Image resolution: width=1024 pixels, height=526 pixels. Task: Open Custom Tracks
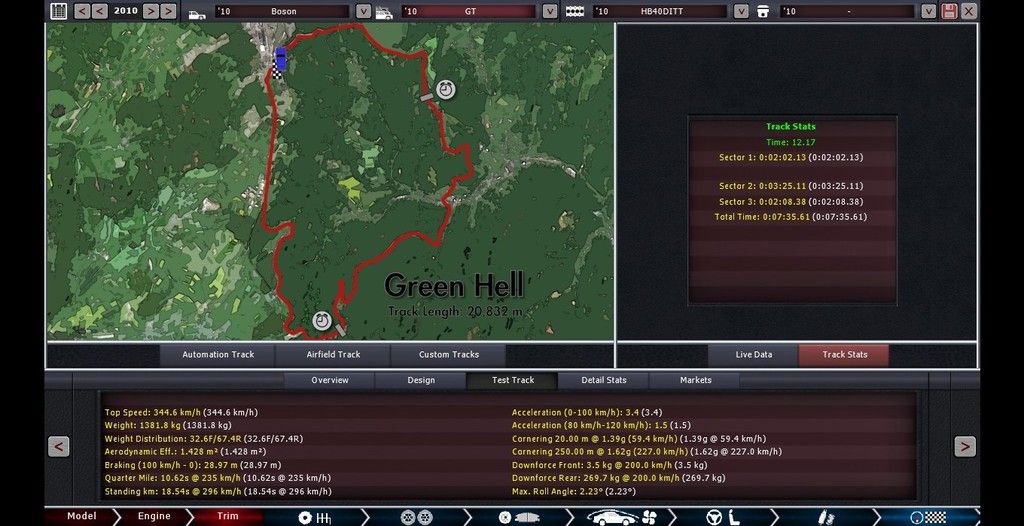click(449, 355)
